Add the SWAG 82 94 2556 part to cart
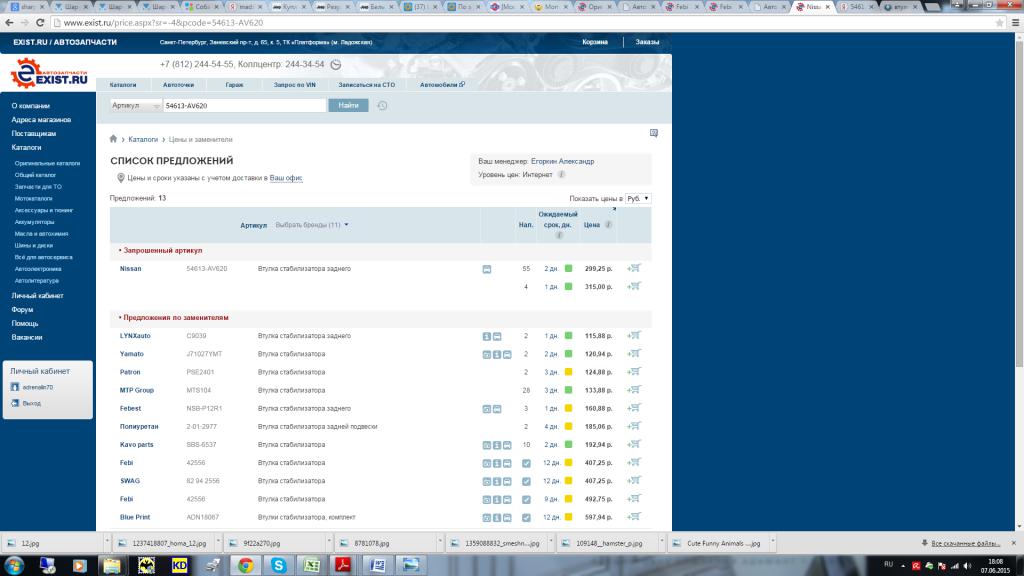 (633, 481)
